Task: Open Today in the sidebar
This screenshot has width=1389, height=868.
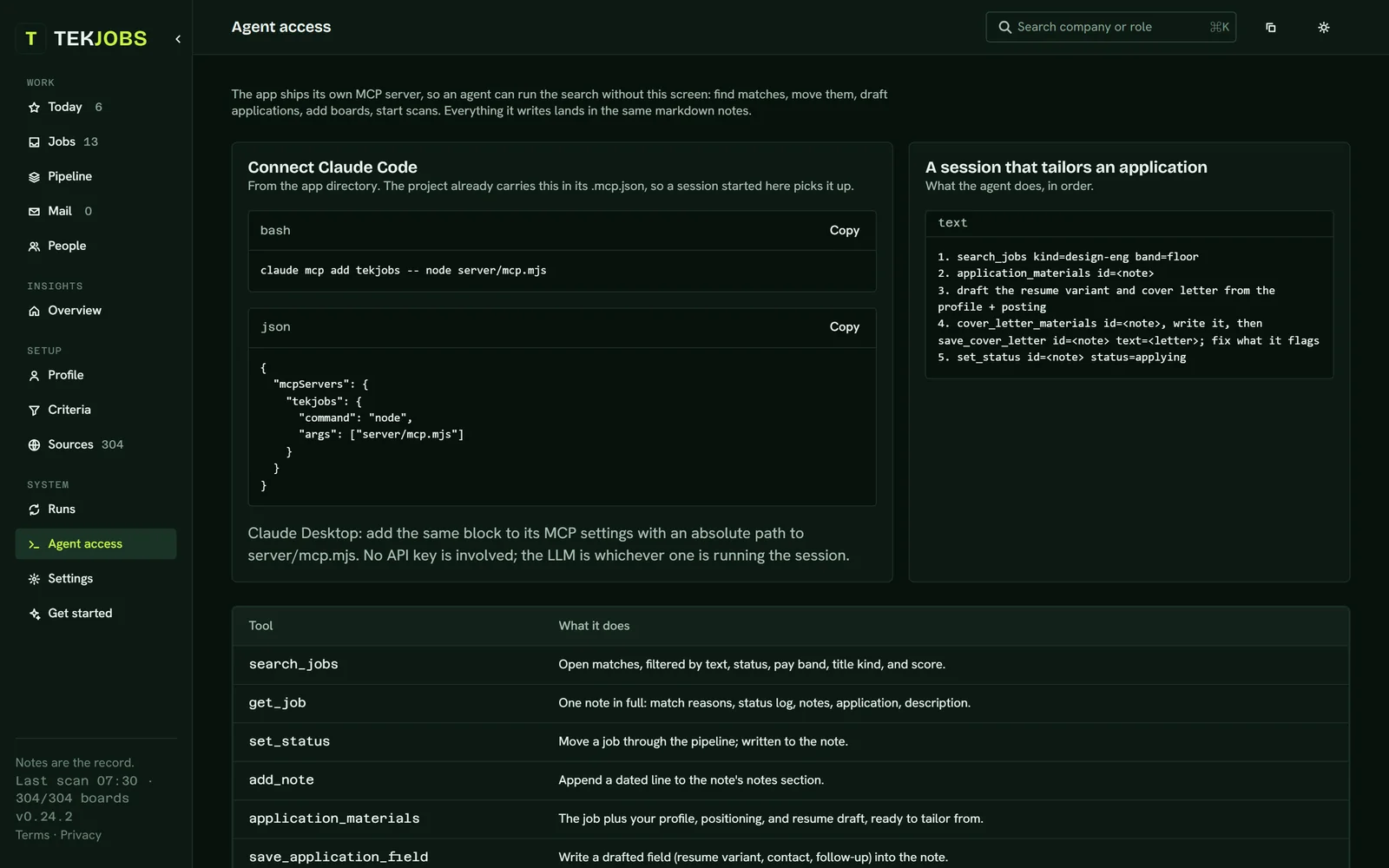Action: 95,107
